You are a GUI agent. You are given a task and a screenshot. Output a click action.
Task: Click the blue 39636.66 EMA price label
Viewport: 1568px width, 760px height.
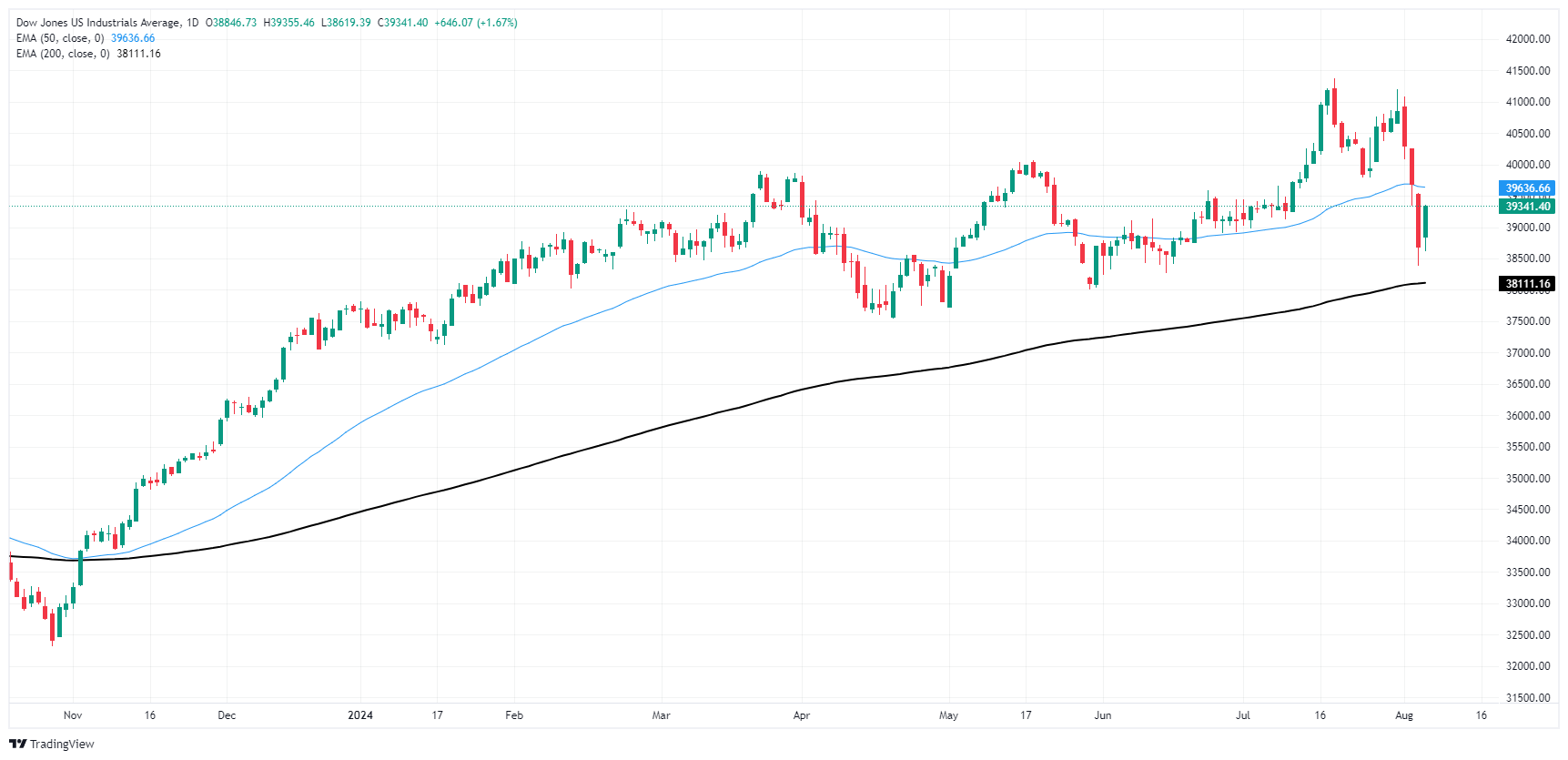pyautogui.click(x=1527, y=188)
